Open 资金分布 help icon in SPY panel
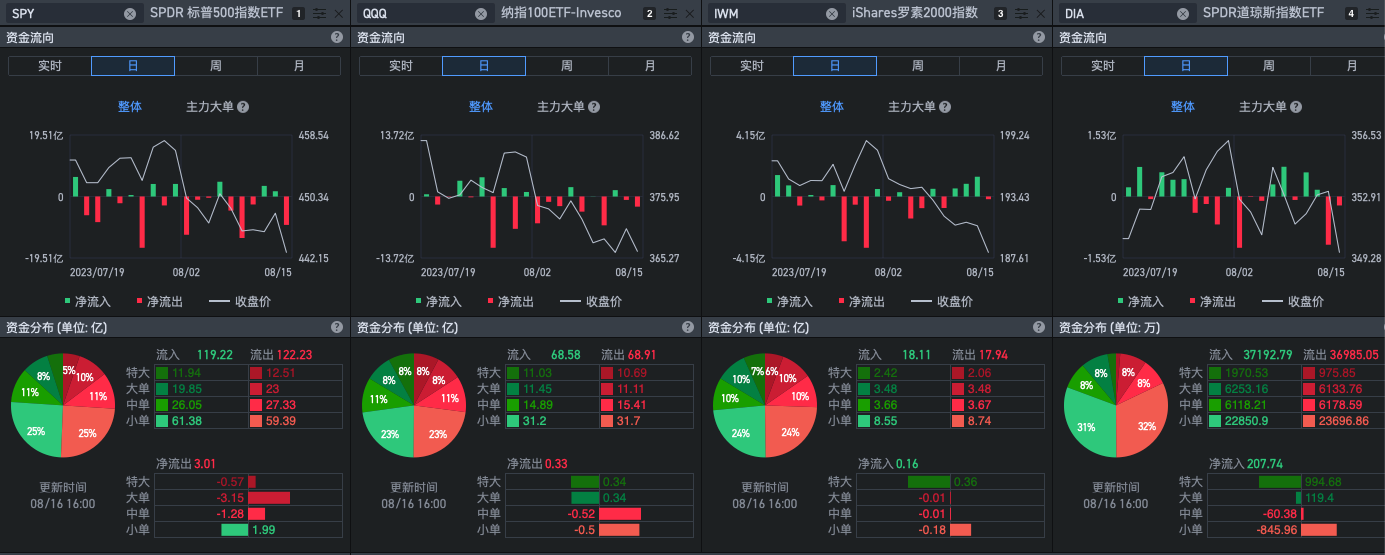Image resolution: width=1385 pixels, height=555 pixels. tap(337, 327)
